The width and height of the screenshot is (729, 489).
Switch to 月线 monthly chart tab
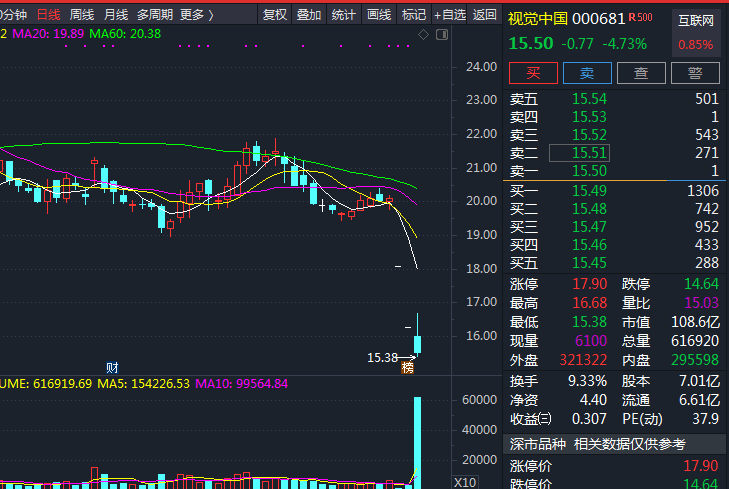tap(116, 15)
